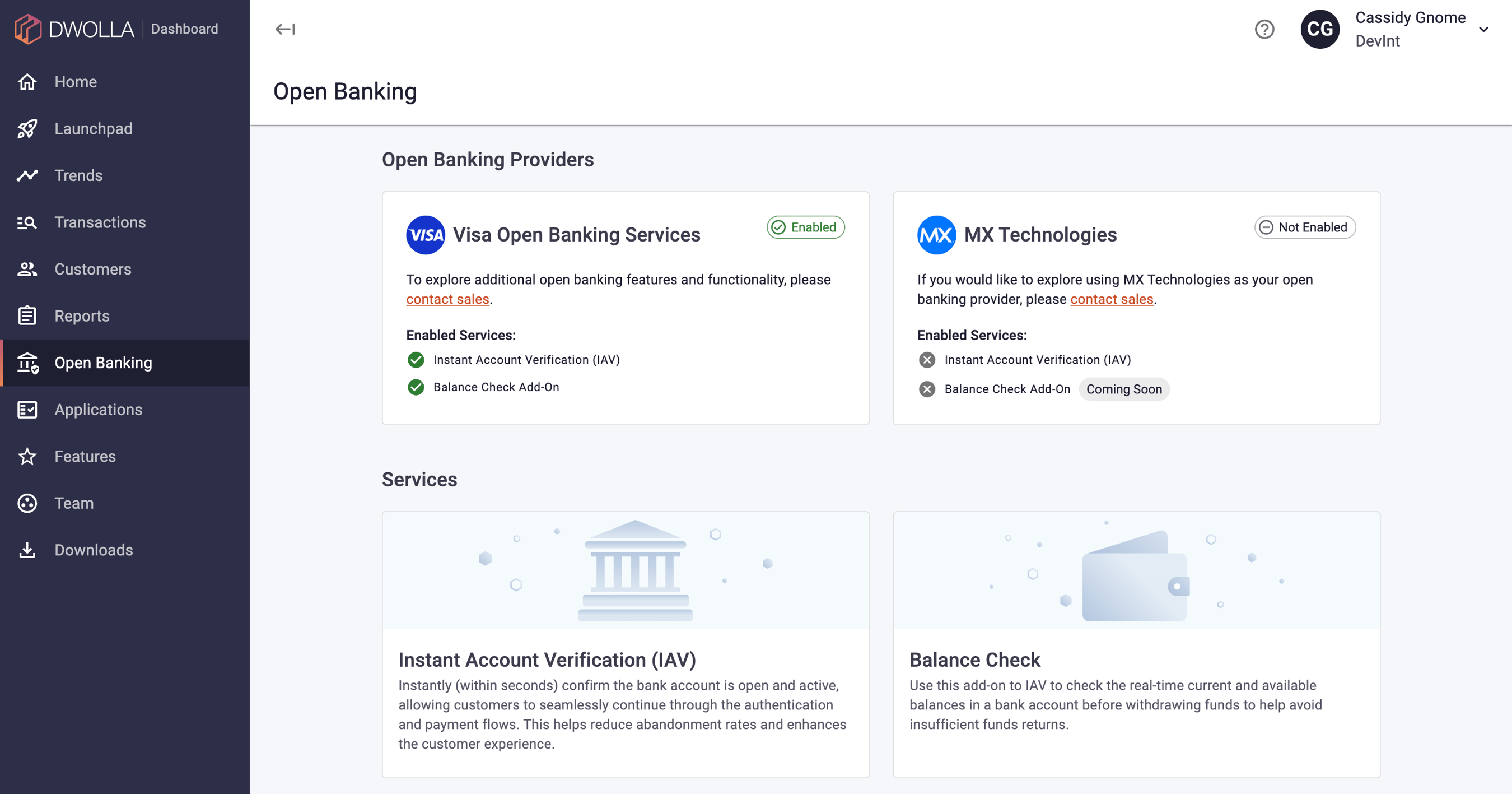
Task: Open the Team sidebar item
Action: [x=124, y=503]
